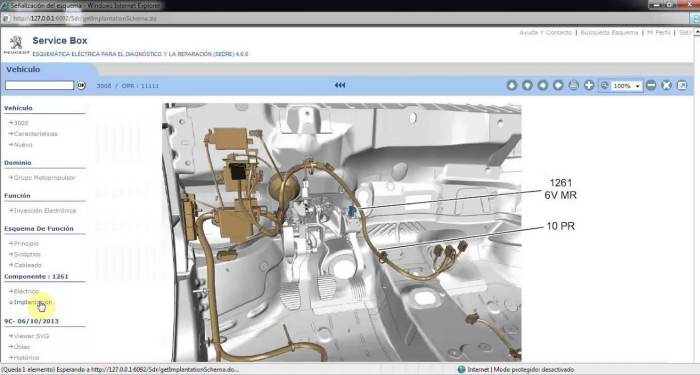Fit diagram to screen using expand arrows icon

tap(667, 85)
